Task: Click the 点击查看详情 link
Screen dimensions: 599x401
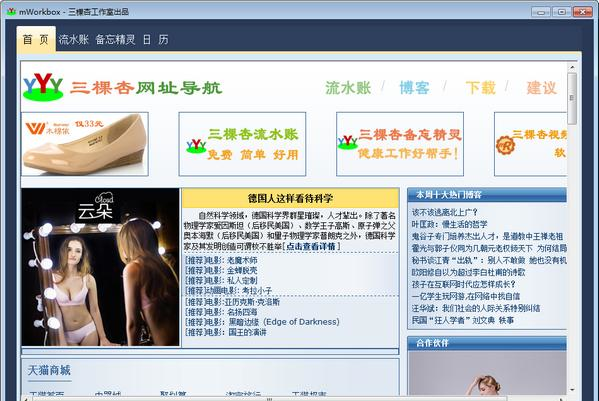Action: point(311,246)
